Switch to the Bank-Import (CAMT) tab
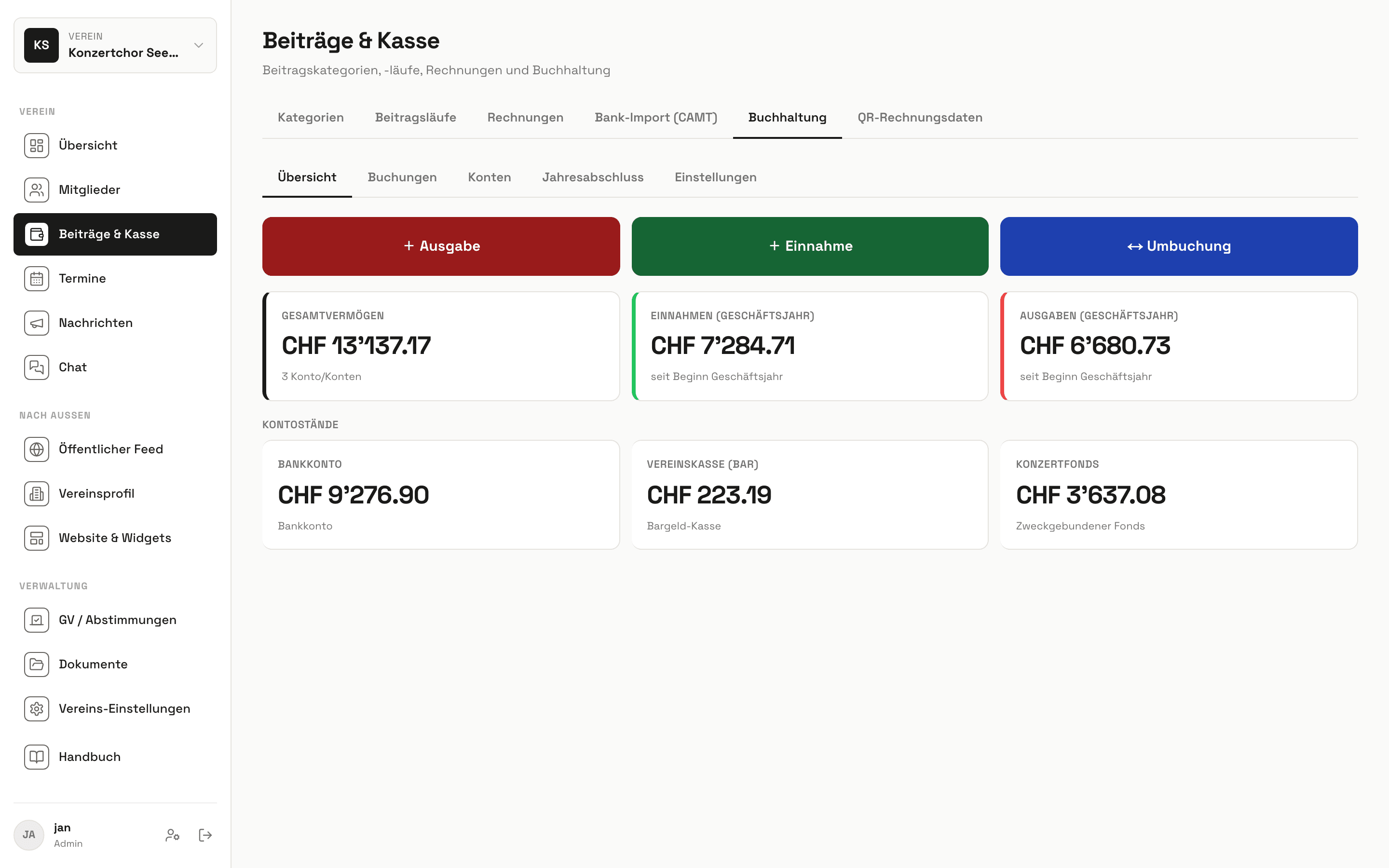Viewport: 1389px width, 868px height. click(655, 118)
